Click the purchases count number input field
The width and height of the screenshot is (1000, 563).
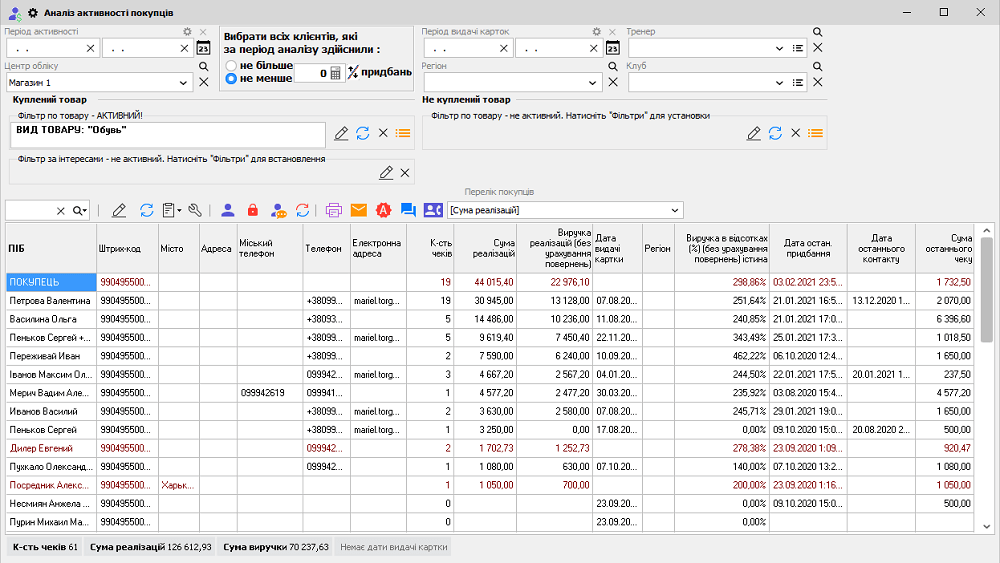[x=310, y=72]
